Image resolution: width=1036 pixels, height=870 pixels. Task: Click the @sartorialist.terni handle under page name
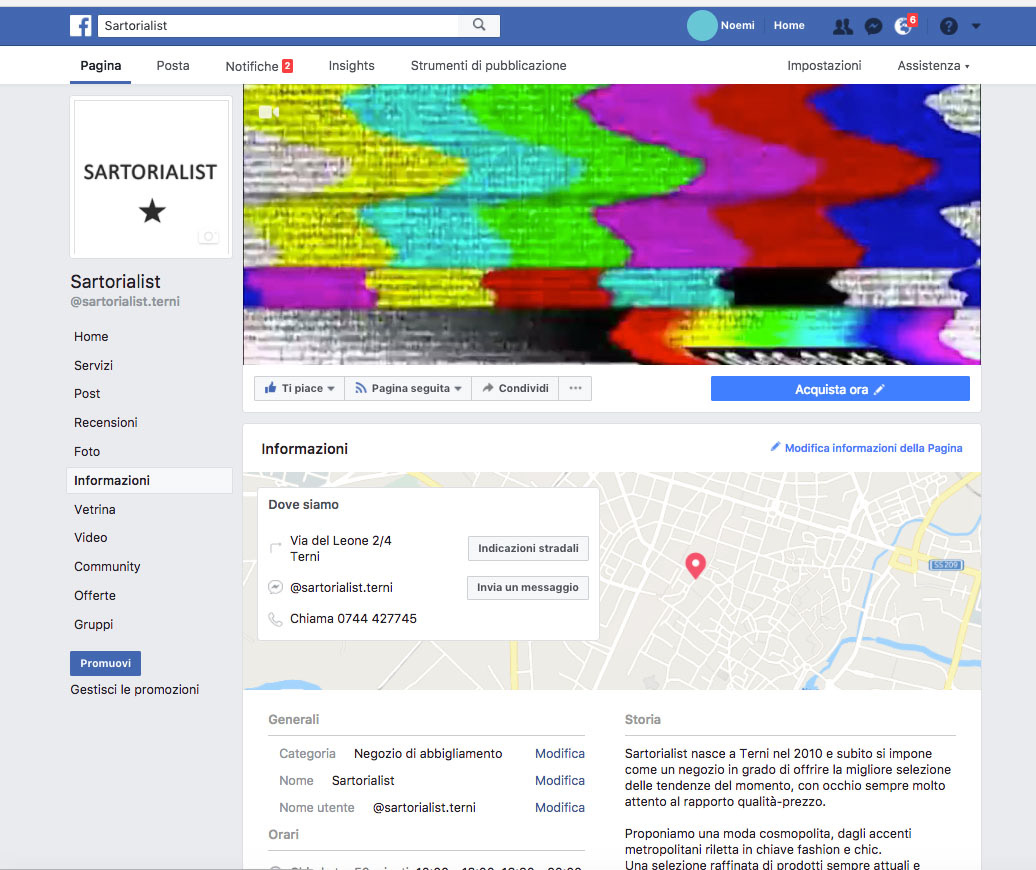125,302
